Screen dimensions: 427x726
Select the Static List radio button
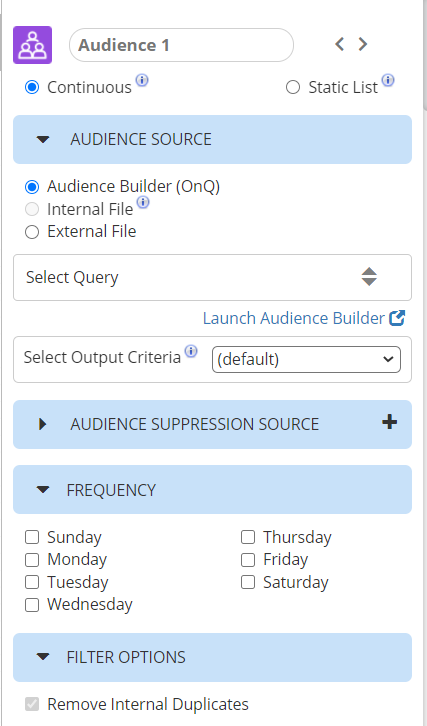tap(293, 87)
